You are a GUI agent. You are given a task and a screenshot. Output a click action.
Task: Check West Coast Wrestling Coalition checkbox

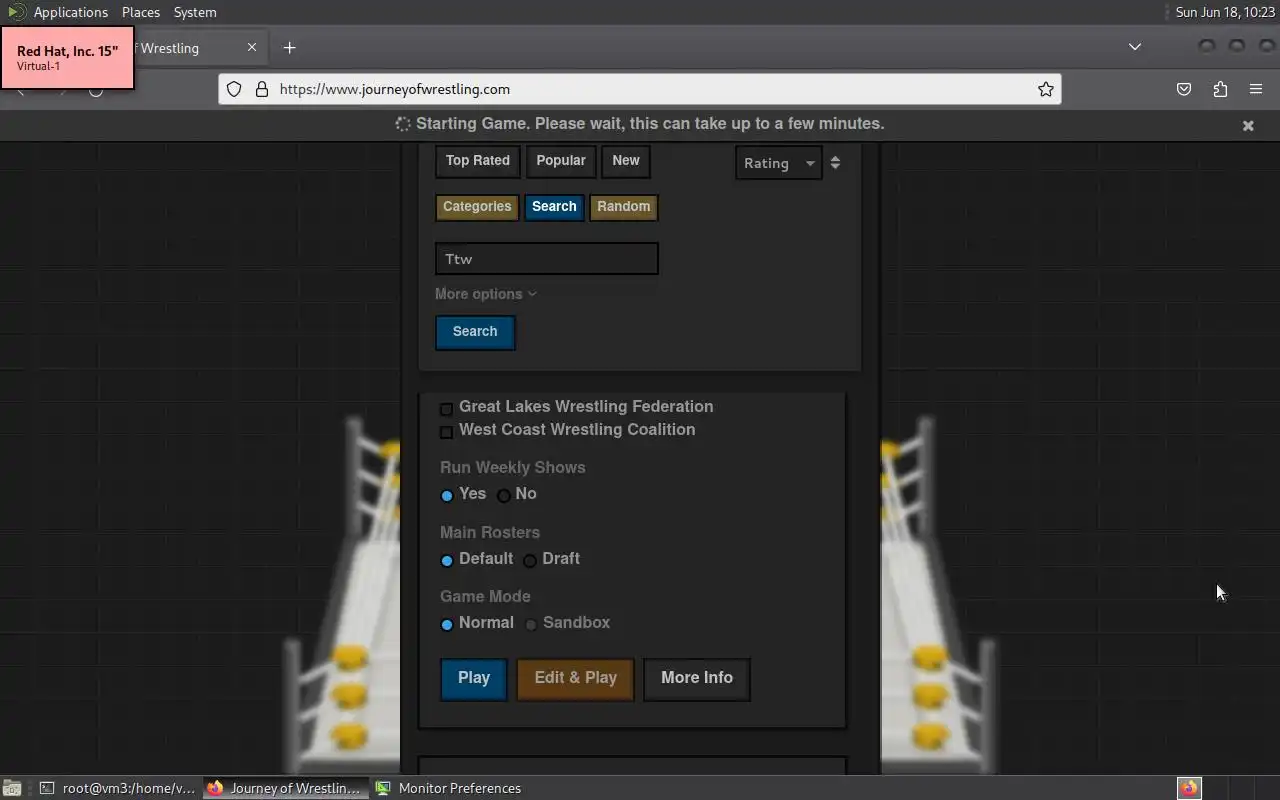(447, 432)
